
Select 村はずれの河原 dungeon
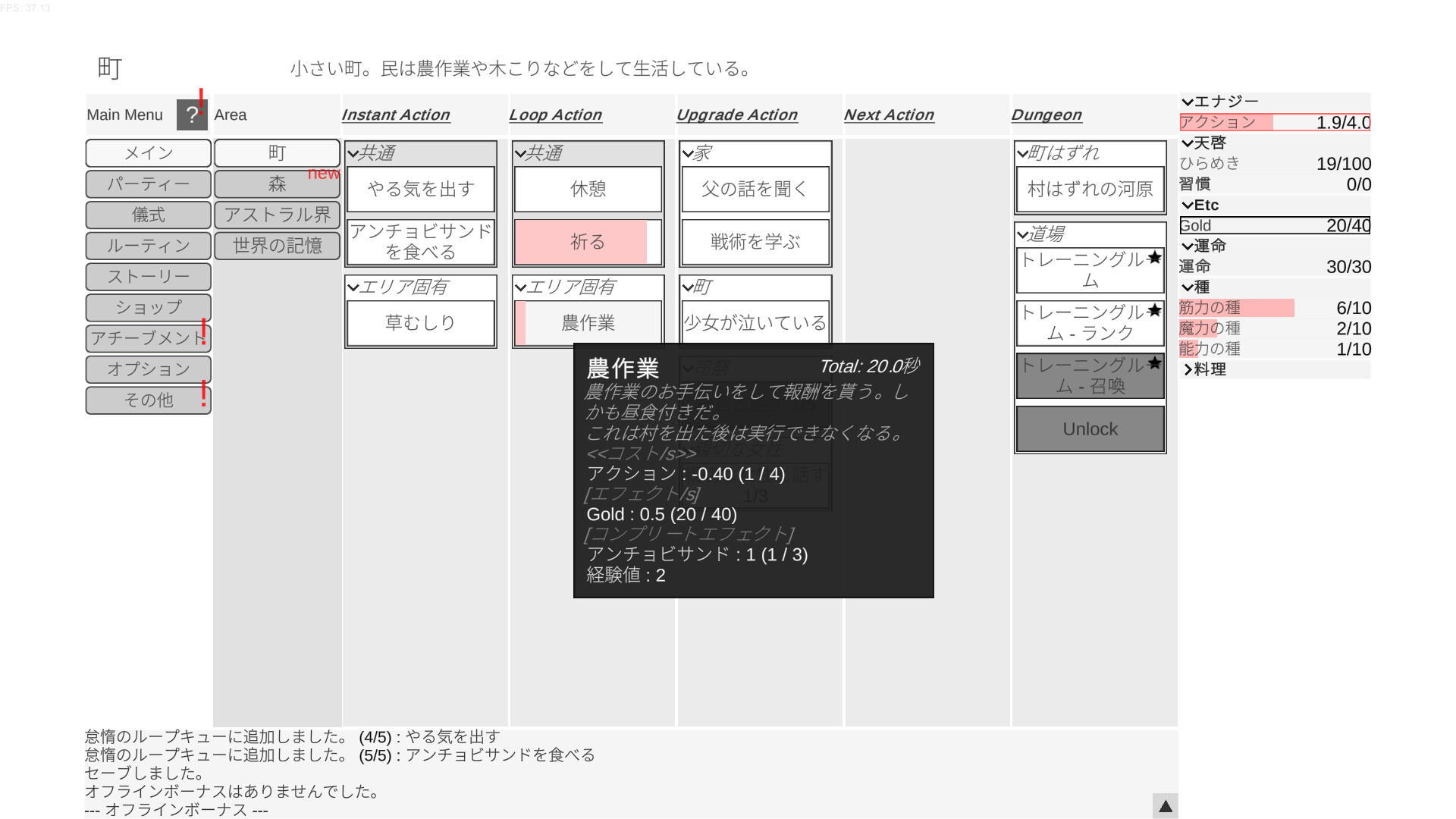1090,189
